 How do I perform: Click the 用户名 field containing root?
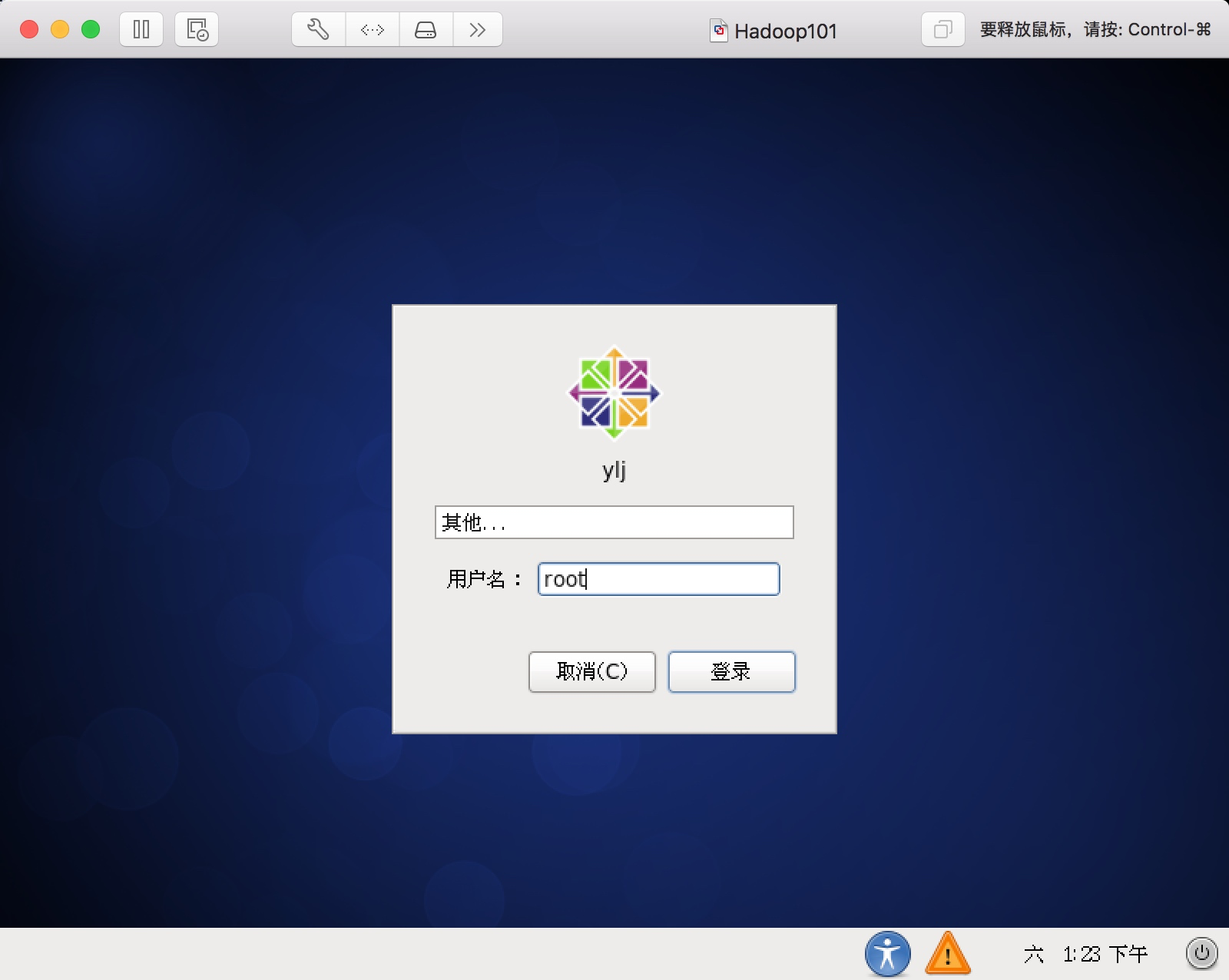tap(658, 579)
